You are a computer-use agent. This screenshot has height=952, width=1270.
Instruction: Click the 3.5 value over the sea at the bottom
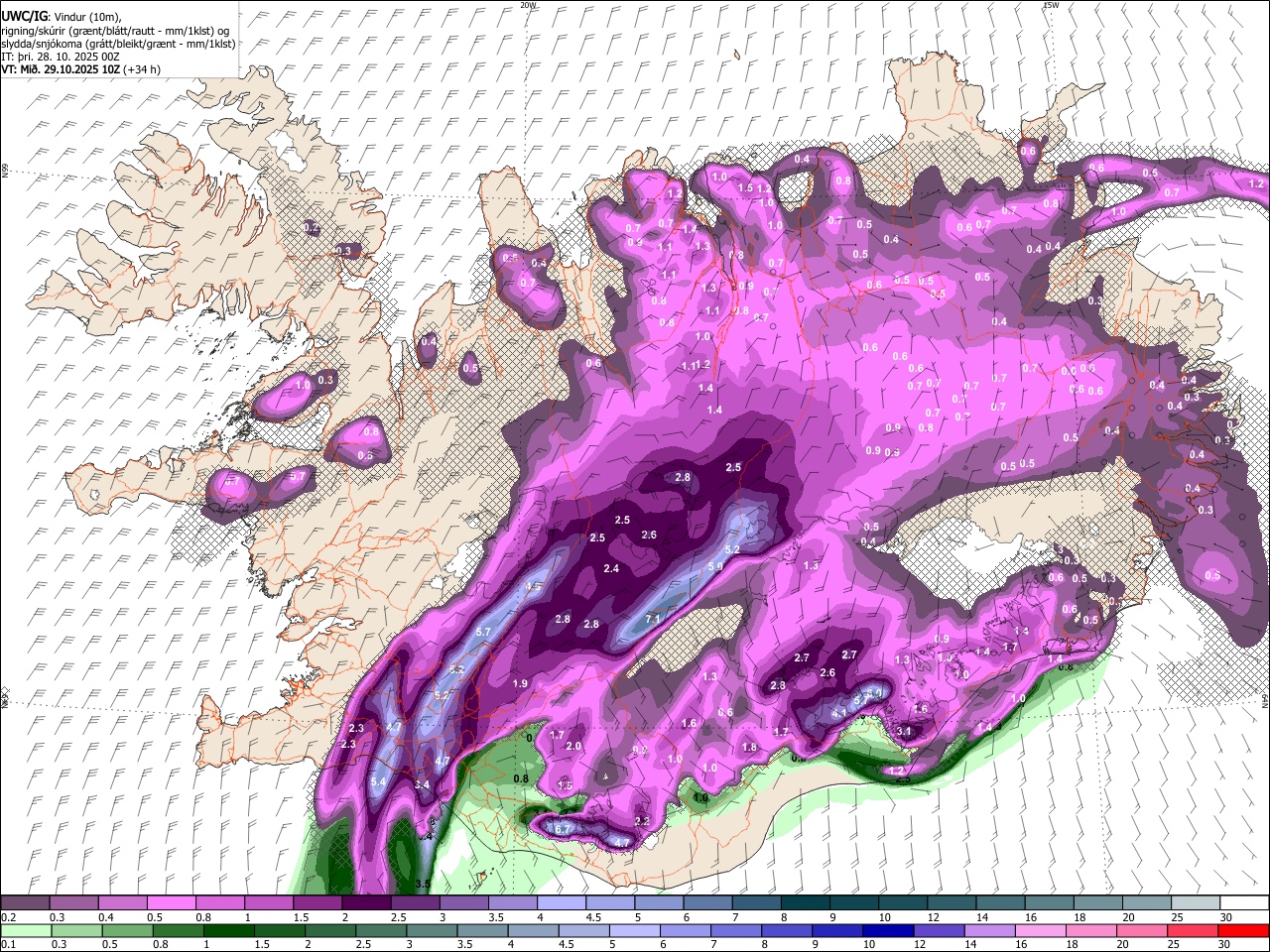423,884
